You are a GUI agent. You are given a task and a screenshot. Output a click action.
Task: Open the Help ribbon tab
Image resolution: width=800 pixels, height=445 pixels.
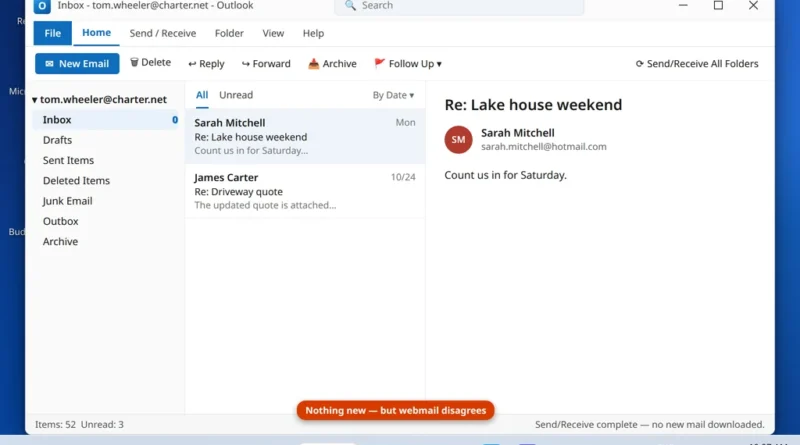coord(313,33)
